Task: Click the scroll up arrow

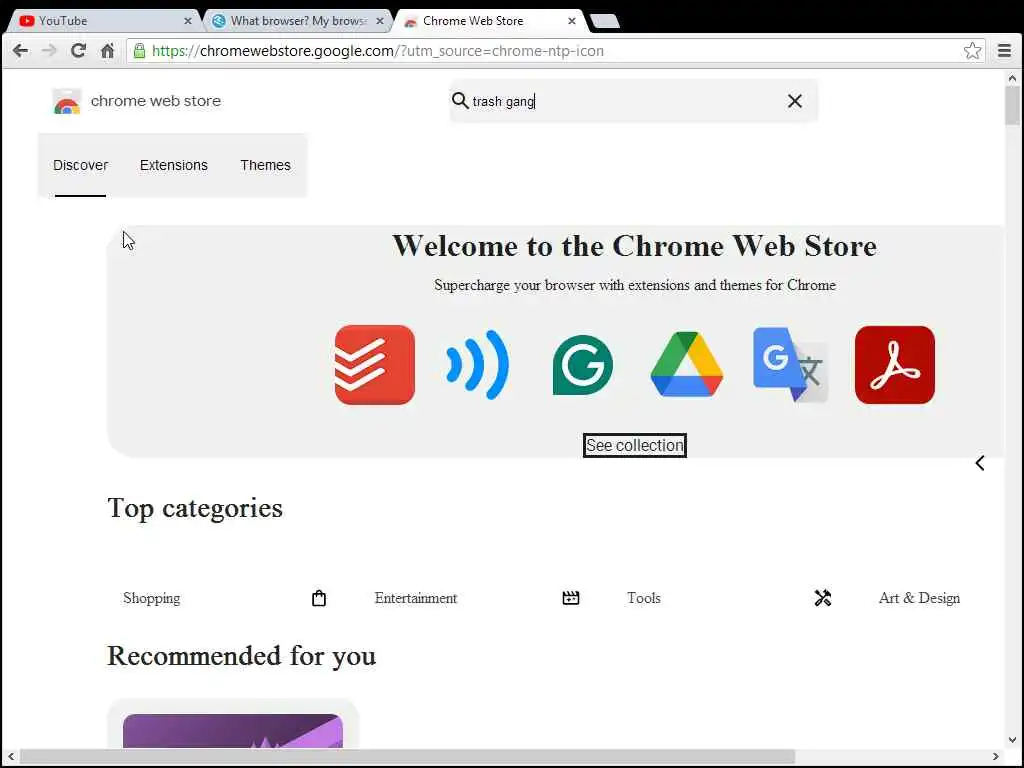Action: tap(1012, 78)
